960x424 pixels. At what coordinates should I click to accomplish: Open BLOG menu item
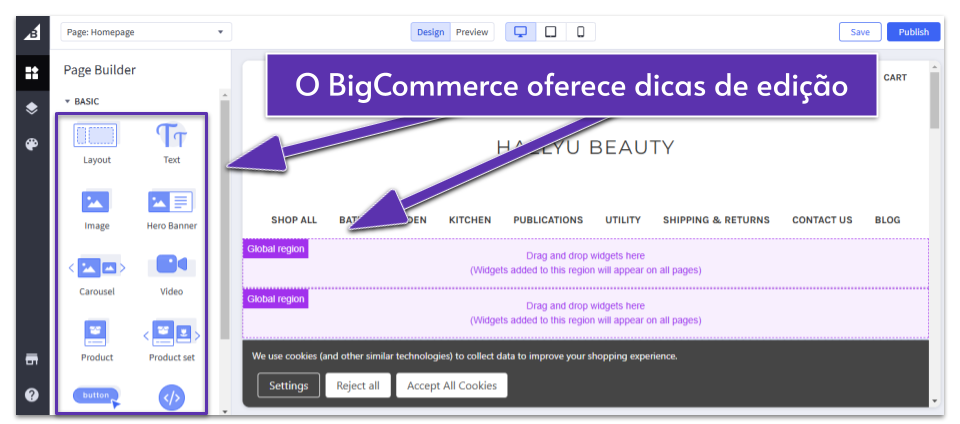(887, 220)
